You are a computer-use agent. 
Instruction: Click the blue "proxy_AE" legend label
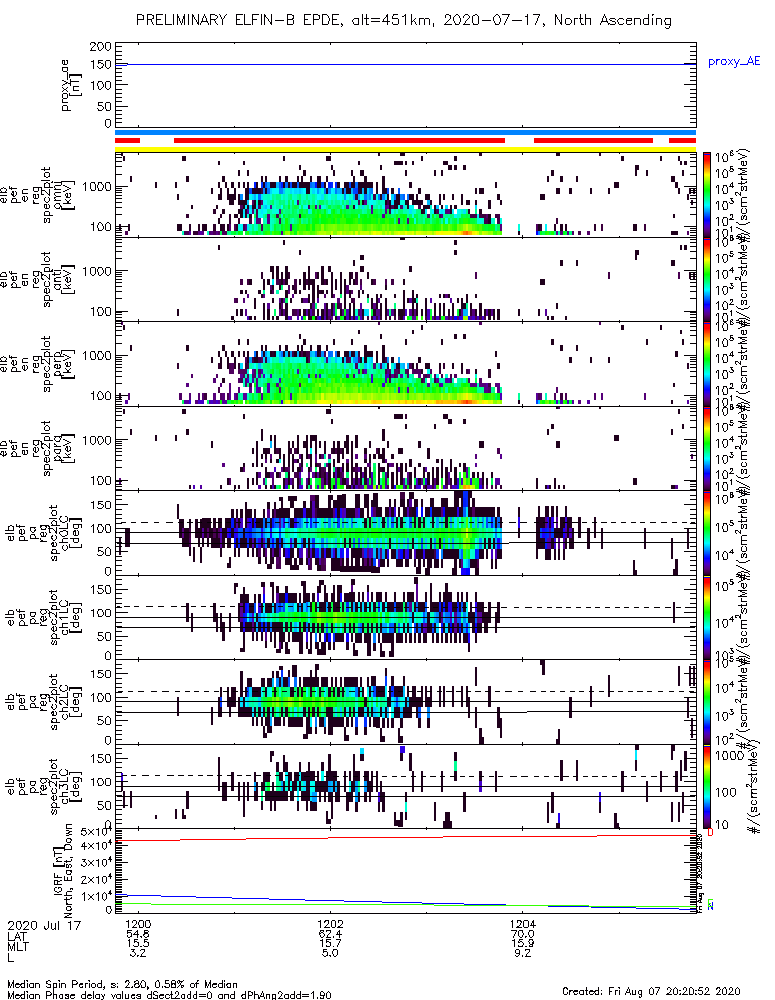[x=734, y=62]
